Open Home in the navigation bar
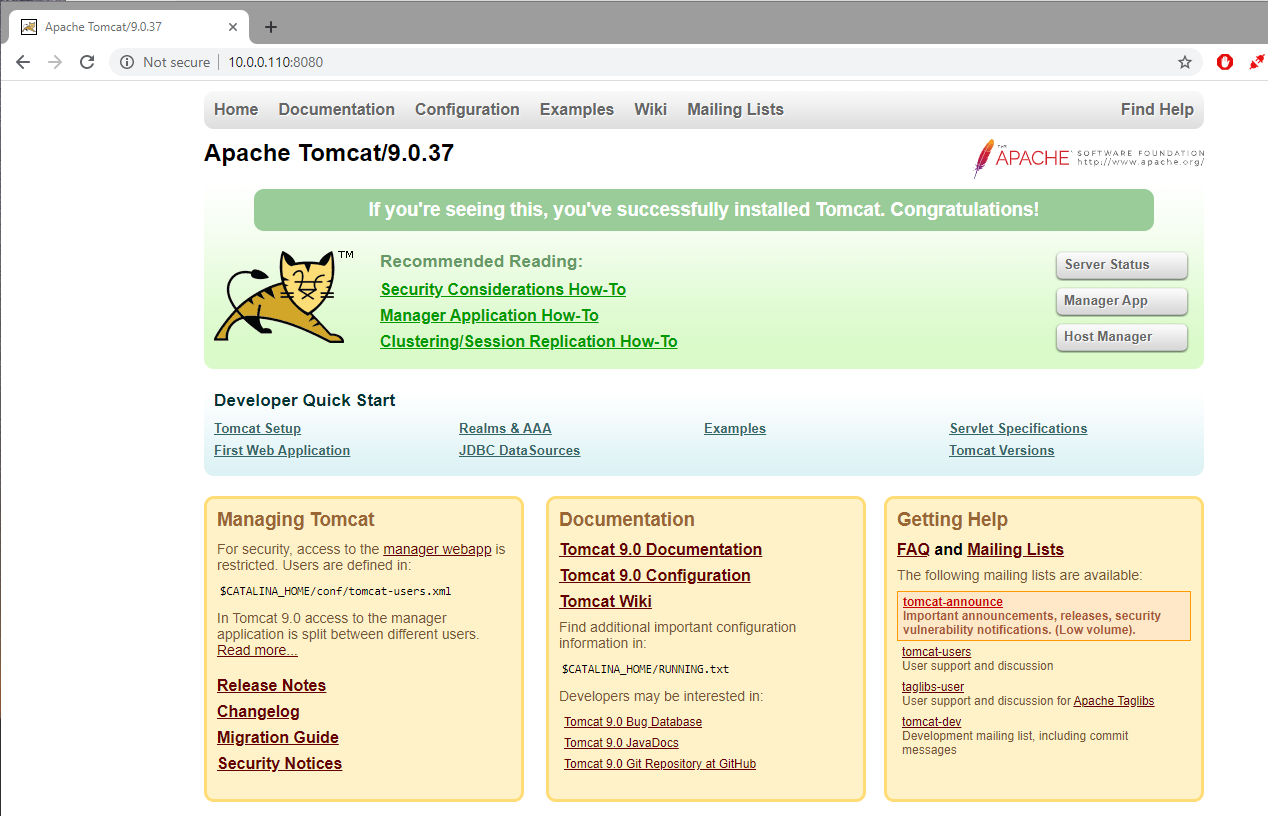This screenshot has width=1268, height=816. 236,110
